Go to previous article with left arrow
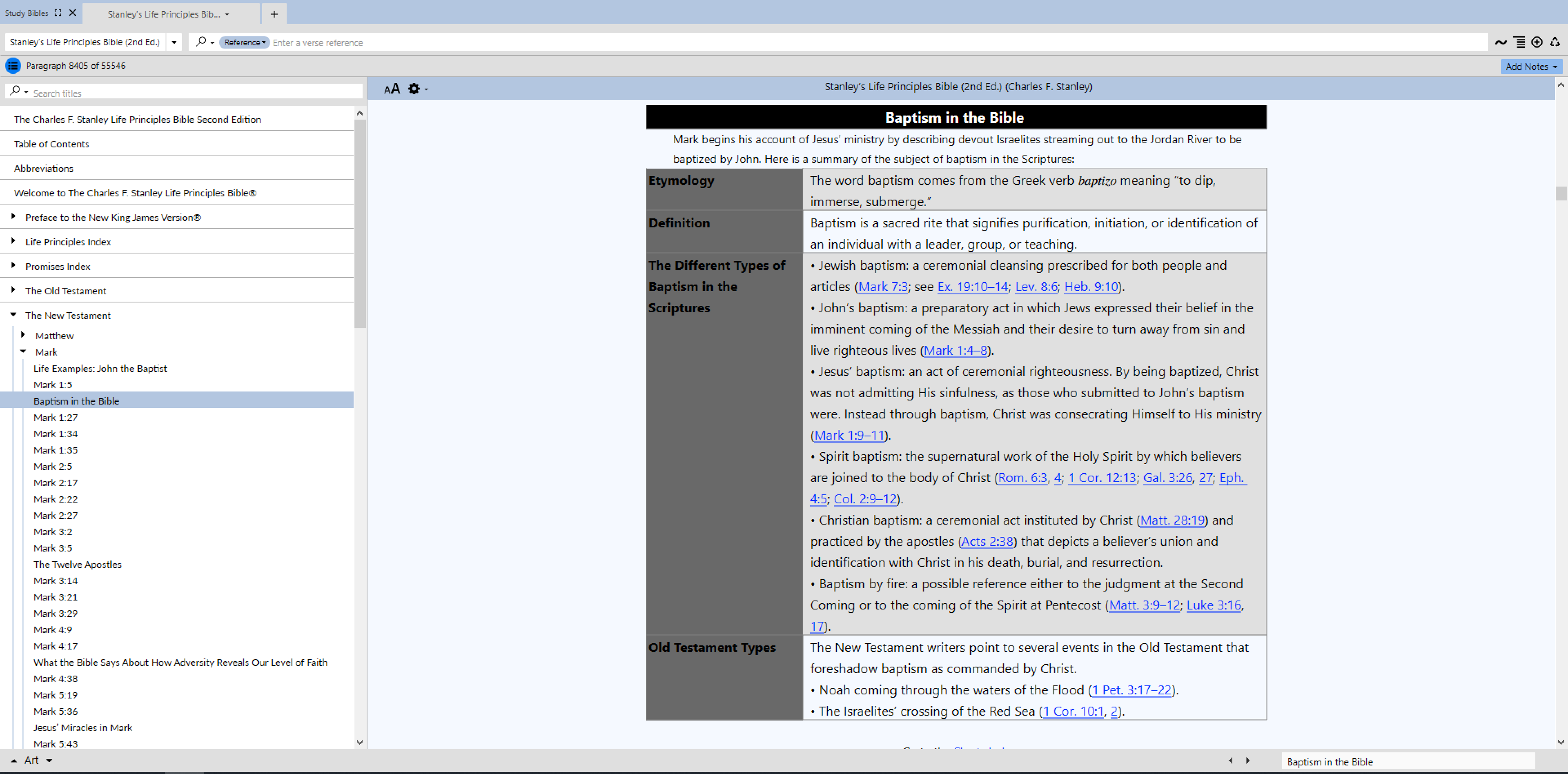The image size is (1568, 774). pyautogui.click(x=1231, y=761)
